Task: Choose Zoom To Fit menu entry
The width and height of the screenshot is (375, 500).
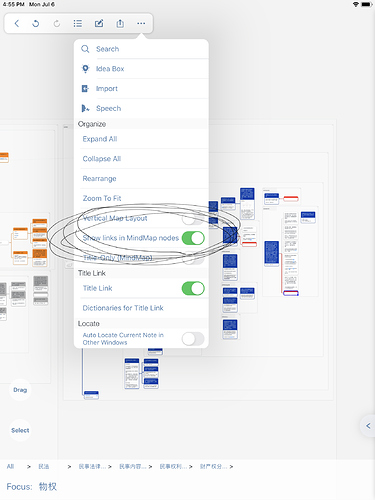Action: 141,198
